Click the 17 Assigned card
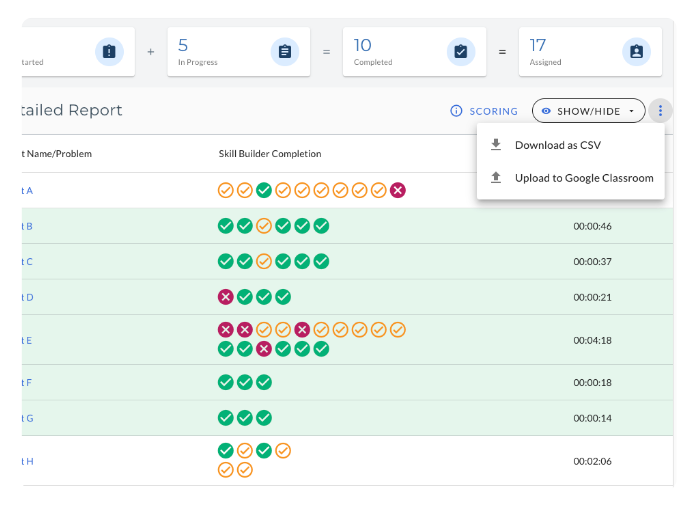The image size is (698, 508). 590,52
